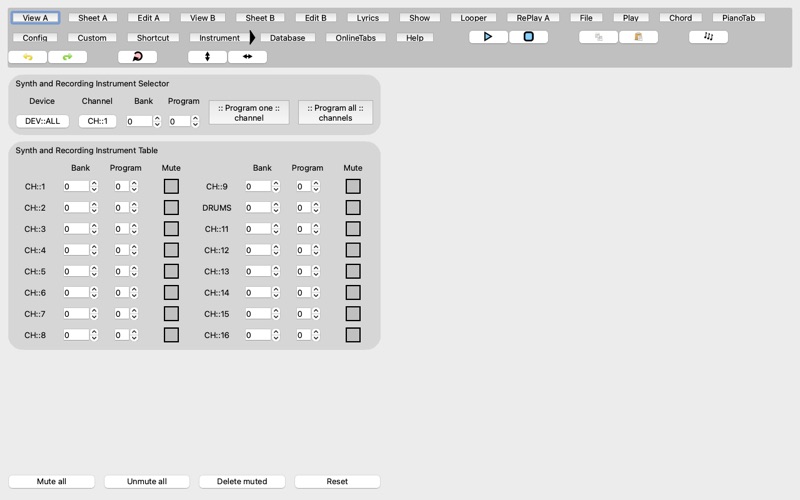Toggle mute for CH::16
This screenshot has height=500, width=800.
[x=353, y=335]
